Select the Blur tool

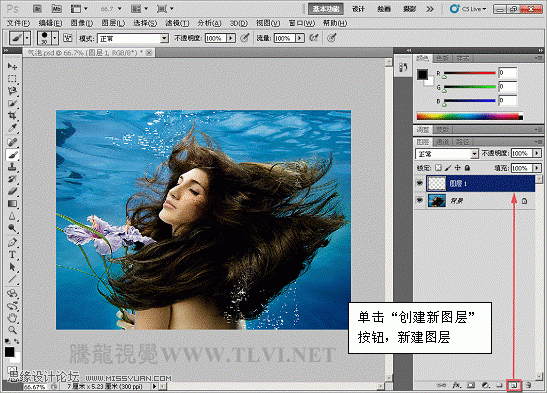click(x=12, y=216)
